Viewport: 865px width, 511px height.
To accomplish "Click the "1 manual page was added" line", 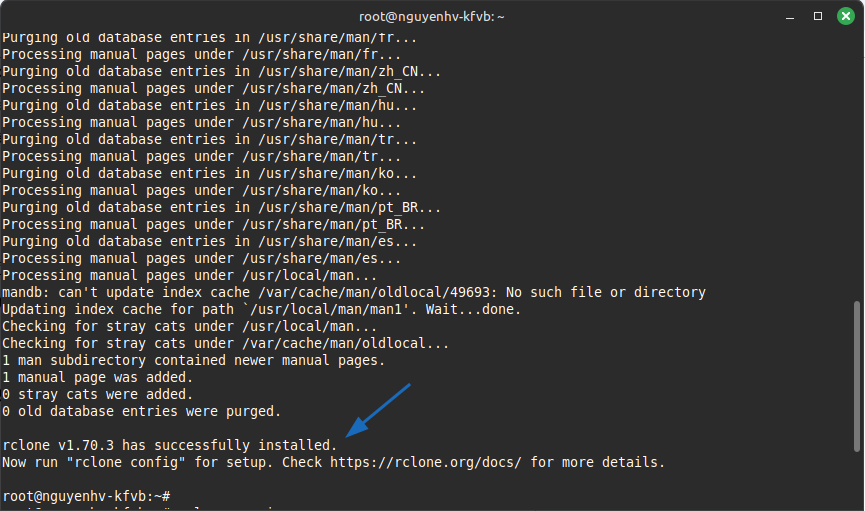I will (x=97, y=377).
